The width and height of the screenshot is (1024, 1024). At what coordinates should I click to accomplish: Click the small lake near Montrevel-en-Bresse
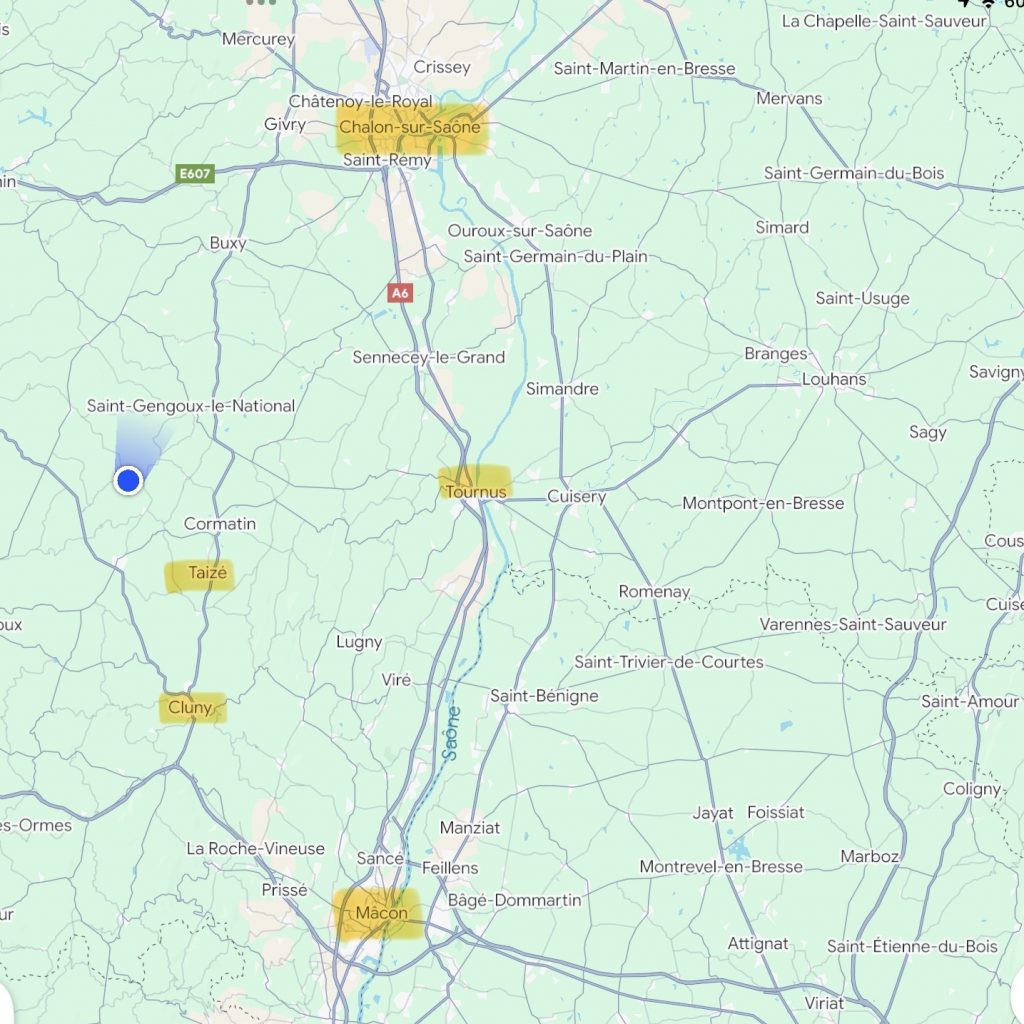click(x=740, y=848)
